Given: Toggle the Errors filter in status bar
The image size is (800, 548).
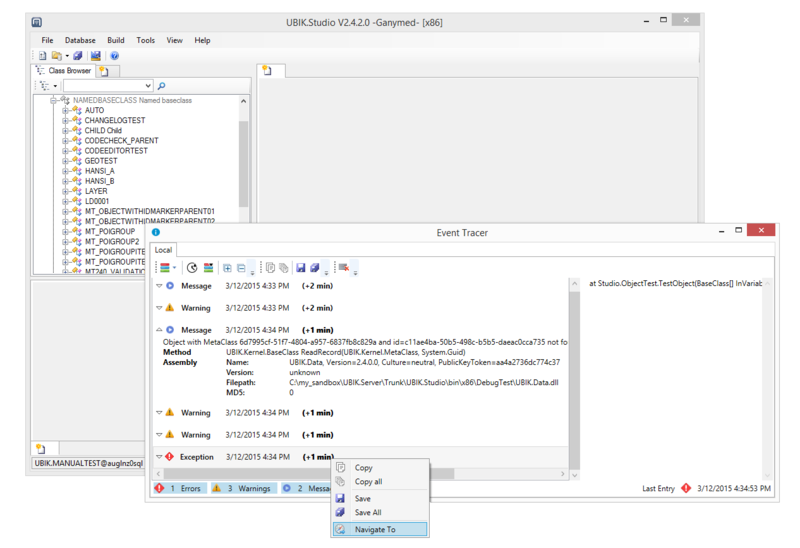Looking at the screenshot, I should [x=180, y=489].
